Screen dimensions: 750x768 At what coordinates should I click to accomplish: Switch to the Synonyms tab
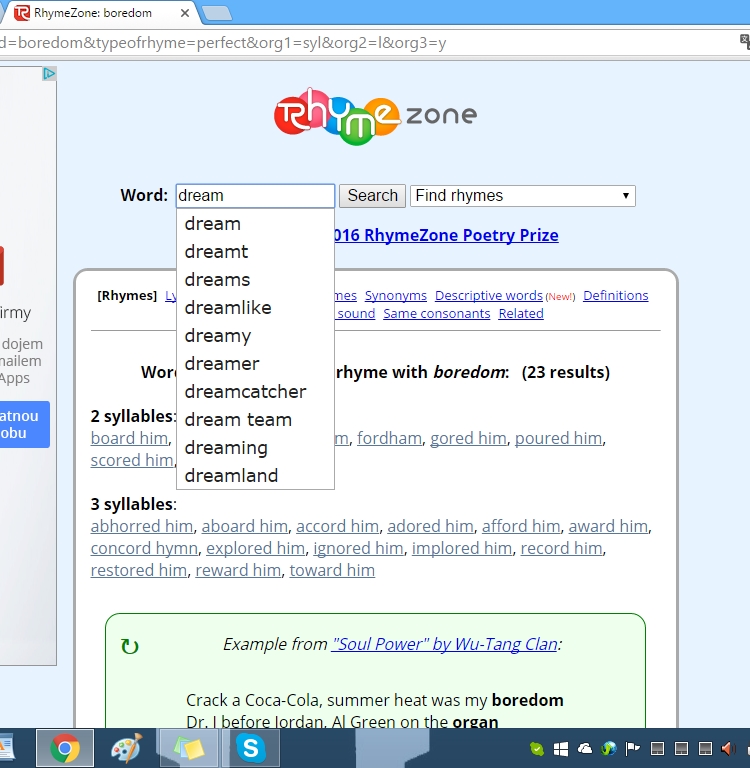coord(395,296)
